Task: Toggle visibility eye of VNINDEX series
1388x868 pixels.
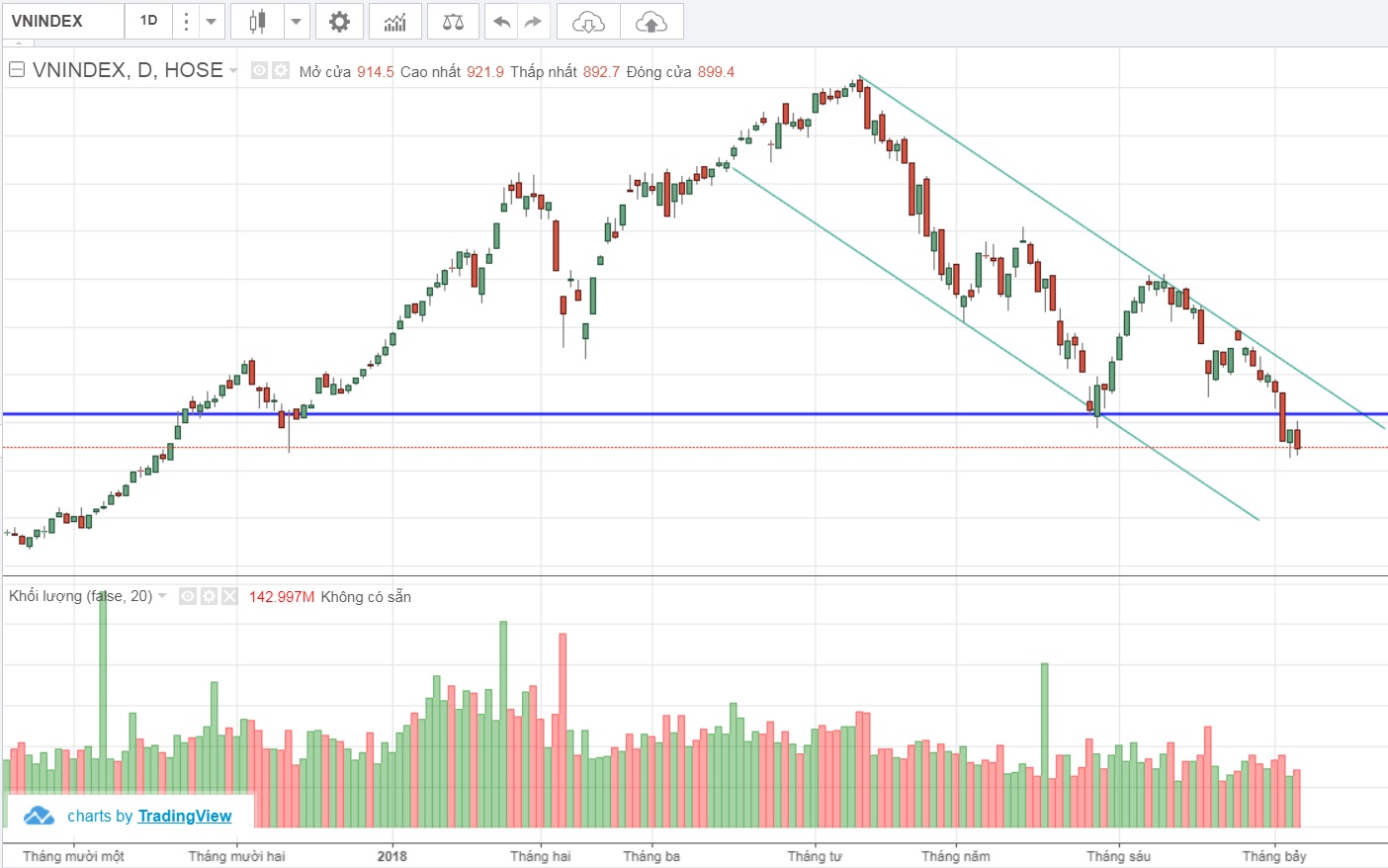Action: point(259,70)
